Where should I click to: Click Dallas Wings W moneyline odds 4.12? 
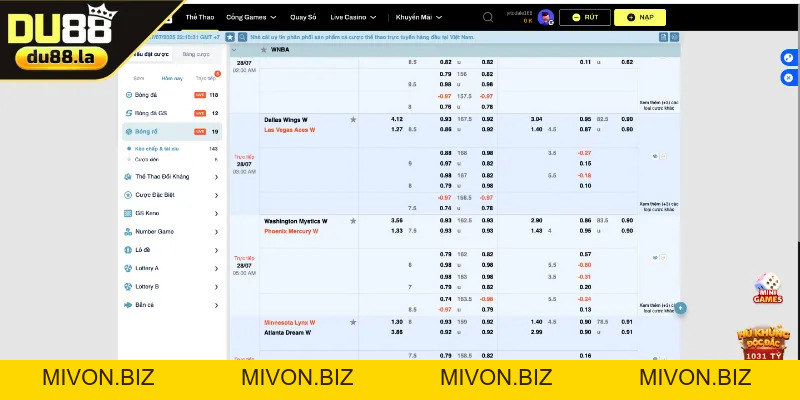396,119
